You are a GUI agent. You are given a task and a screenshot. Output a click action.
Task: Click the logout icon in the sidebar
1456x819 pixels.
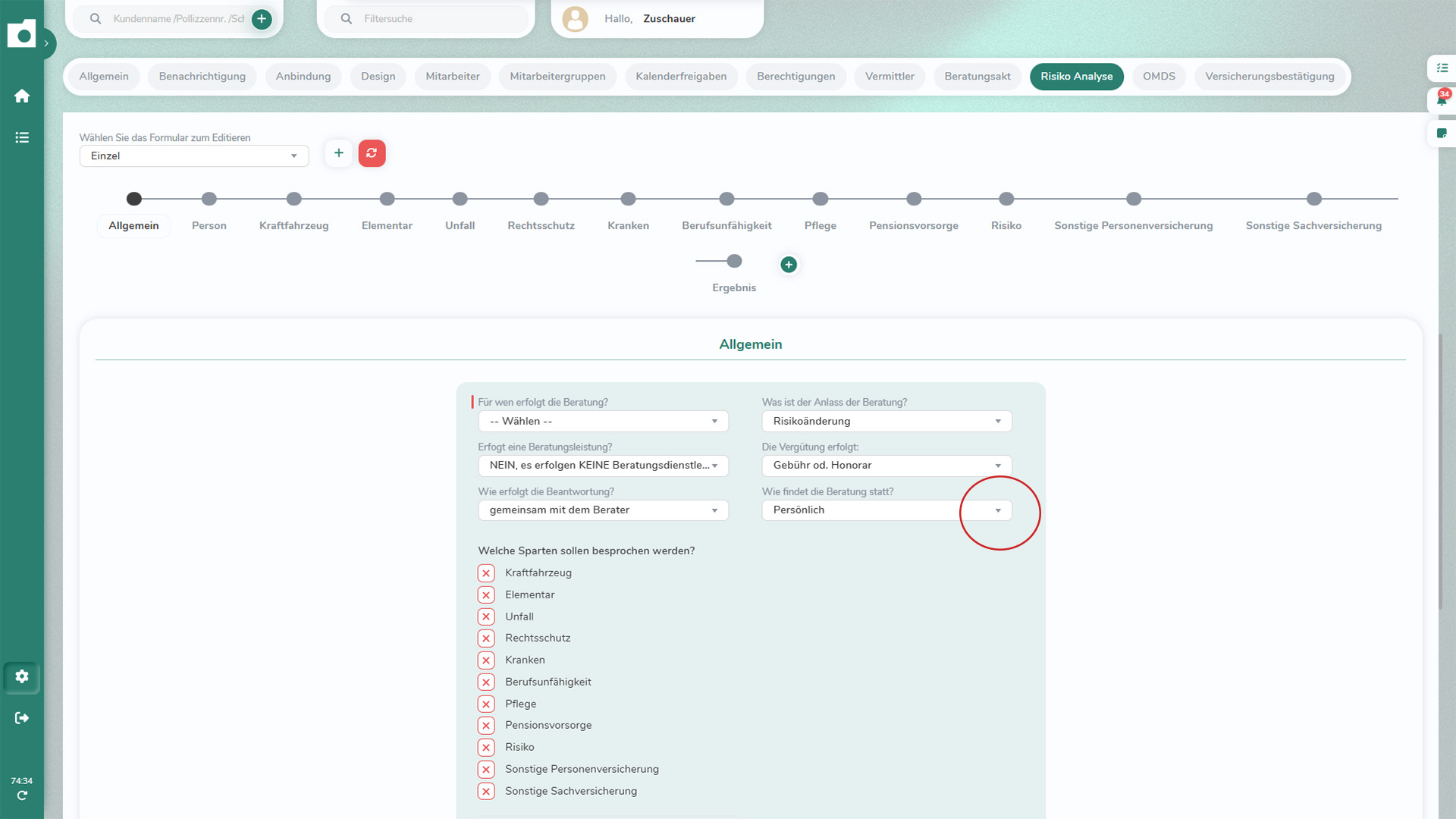(x=20, y=717)
